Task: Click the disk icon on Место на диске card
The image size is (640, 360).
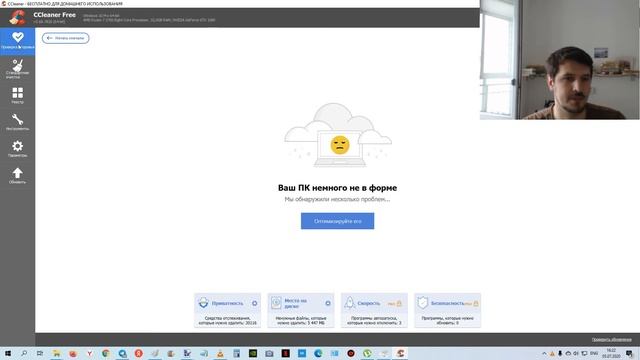Action: [x=276, y=303]
